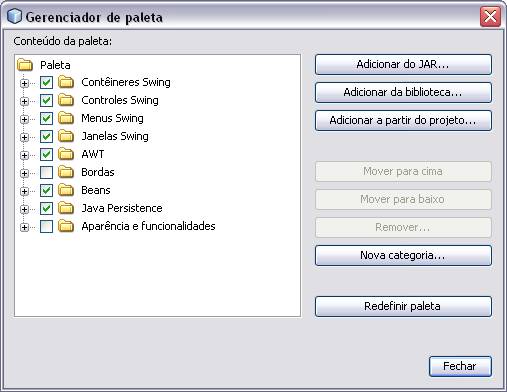
Task: Expand the Contêineres Swing tree node
Action: [x=24, y=83]
